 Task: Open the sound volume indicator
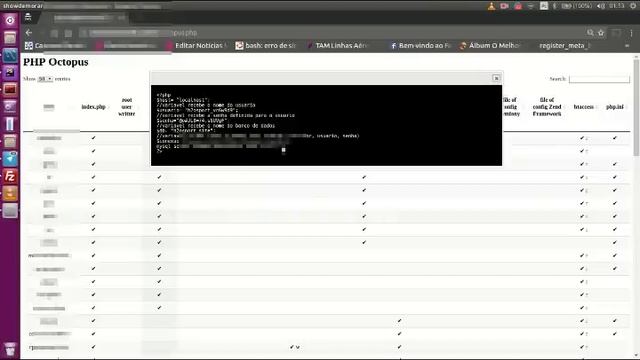(x=601, y=6)
